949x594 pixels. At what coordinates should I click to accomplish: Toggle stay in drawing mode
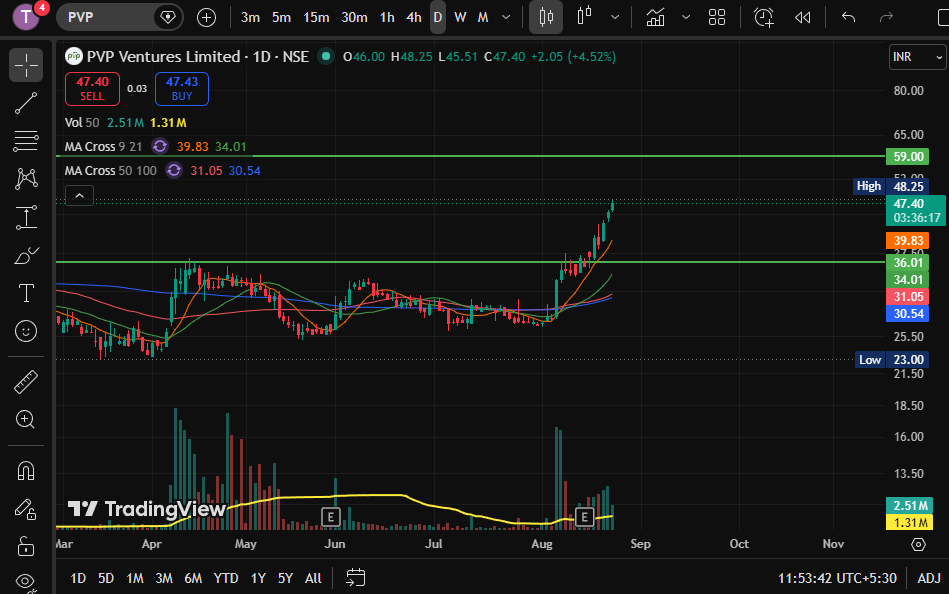(26, 509)
